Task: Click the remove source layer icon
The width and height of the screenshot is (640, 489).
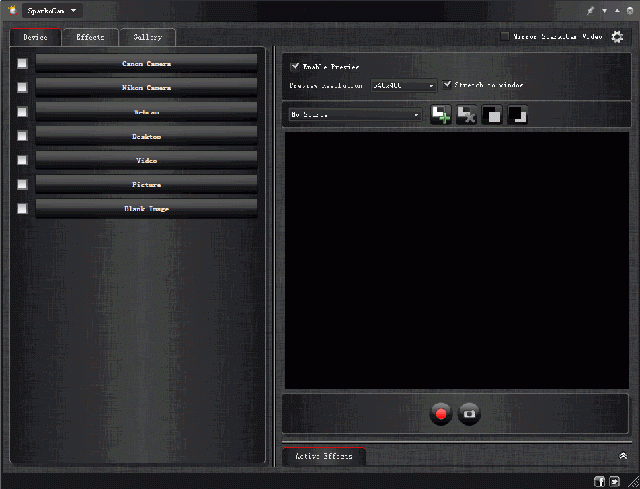Action: point(467,115)
